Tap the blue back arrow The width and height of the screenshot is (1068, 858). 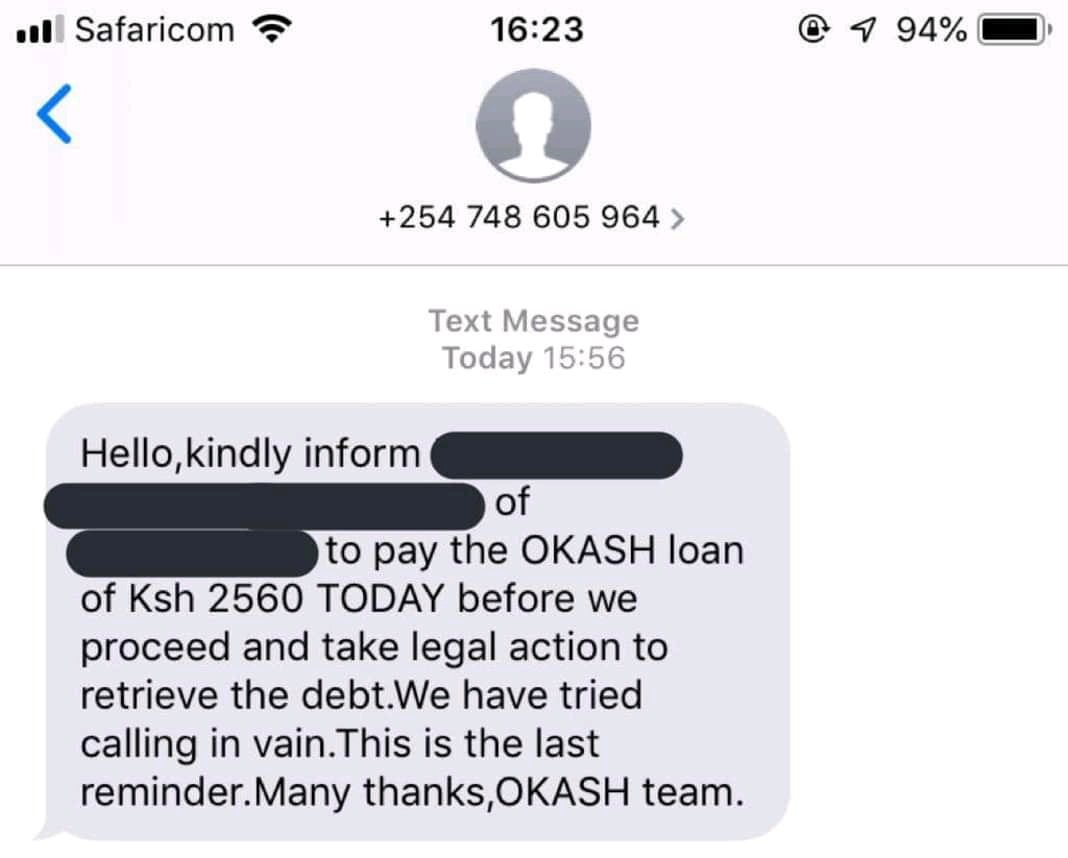54,114
